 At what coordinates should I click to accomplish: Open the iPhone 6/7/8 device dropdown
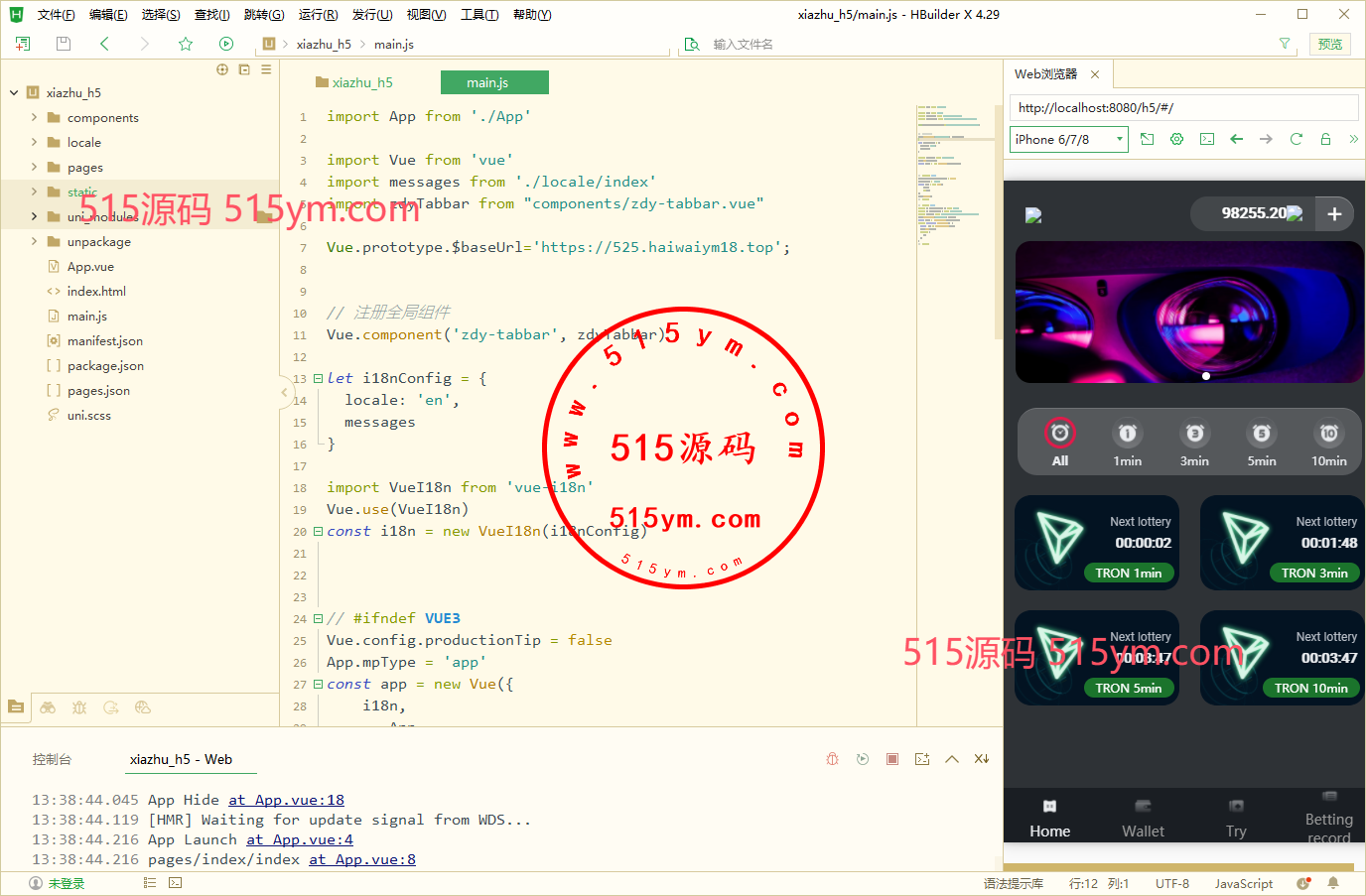point(1069,139)
